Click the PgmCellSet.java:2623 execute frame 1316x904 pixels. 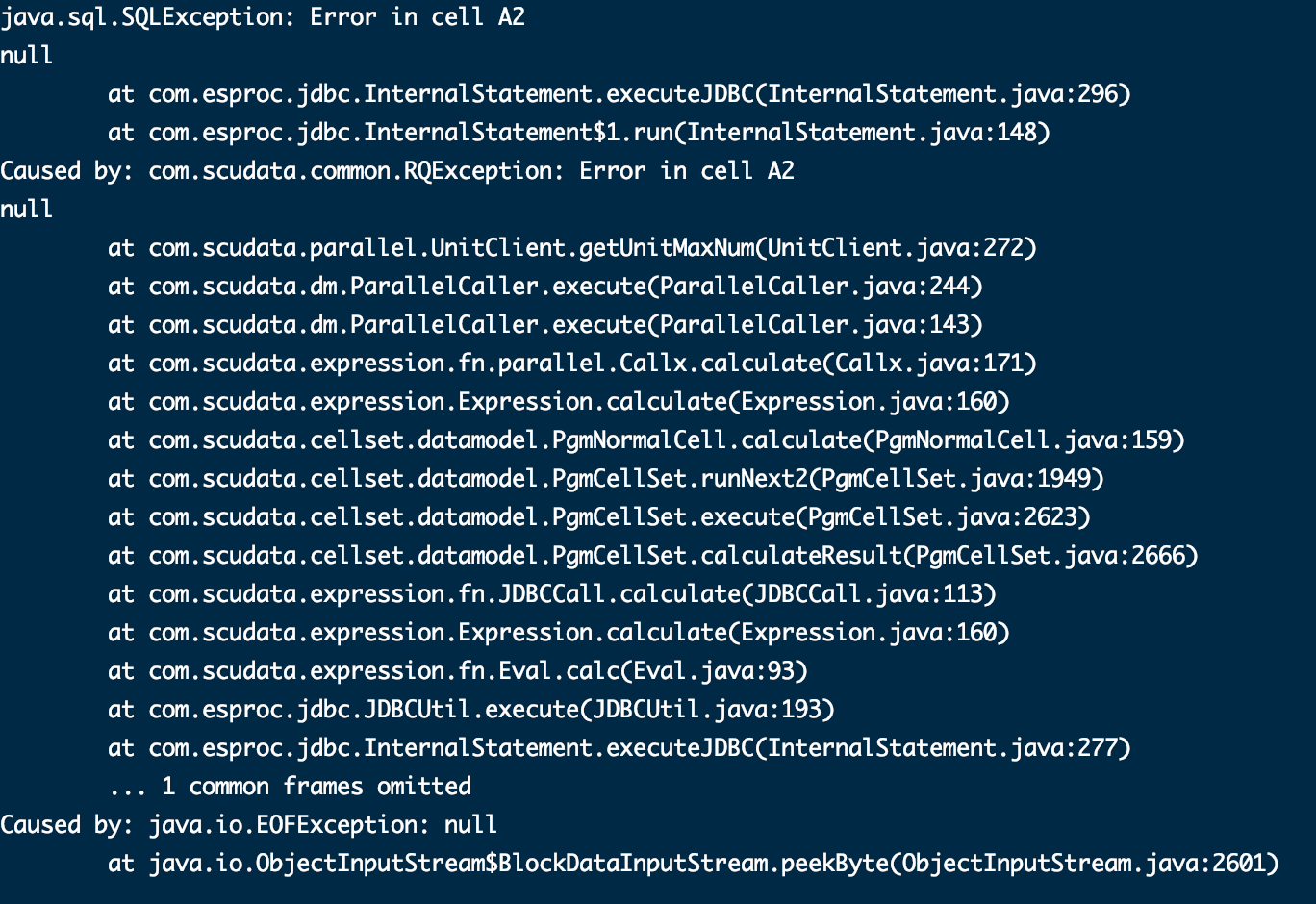[x=598, y=517]
